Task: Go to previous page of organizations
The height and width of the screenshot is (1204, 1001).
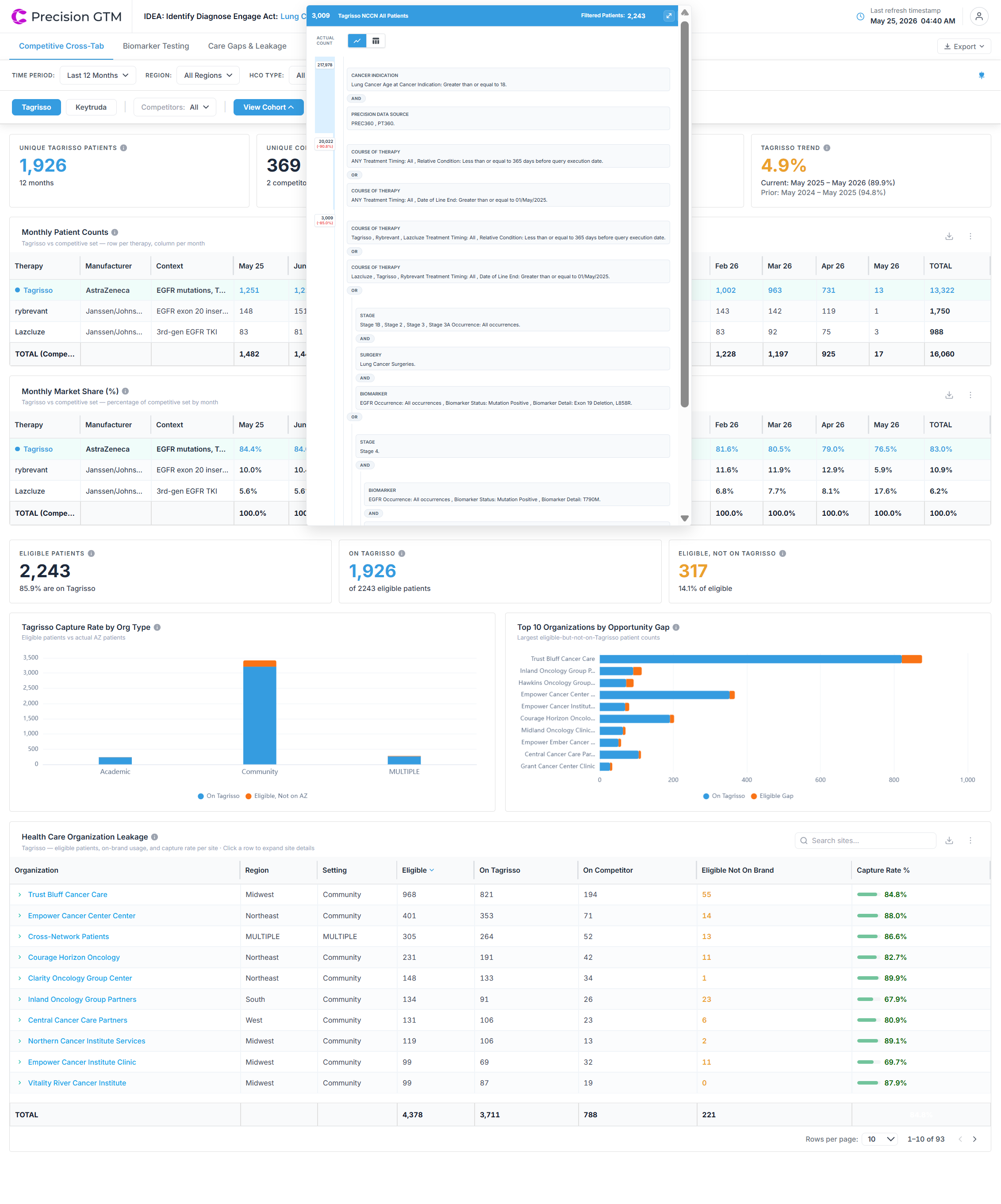Action: point(960,1139)
